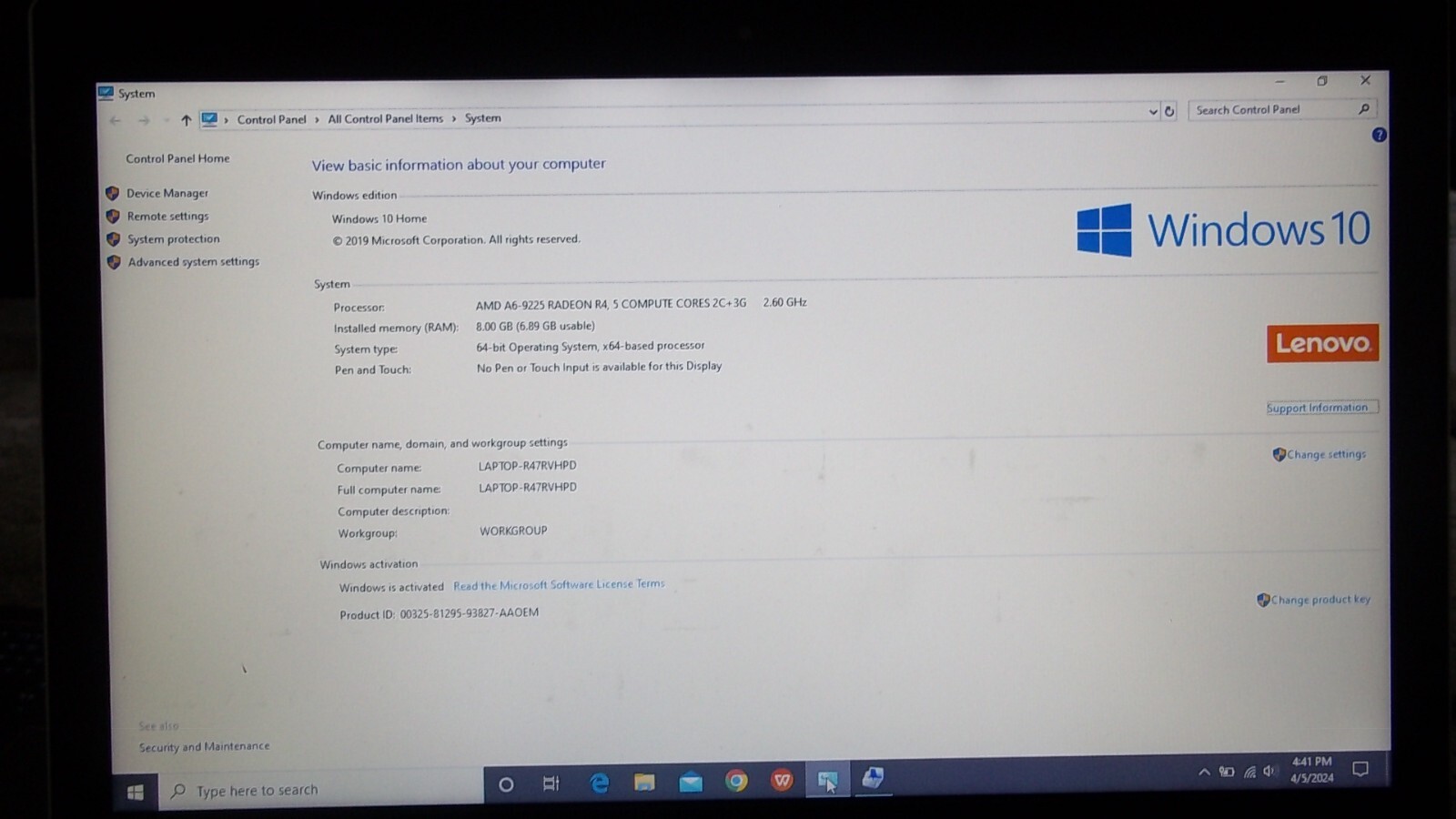Image resolution: width=1456 pixels, height=819 pixels.
Task: Click the taskbar search box
Action: coord(321,790)
